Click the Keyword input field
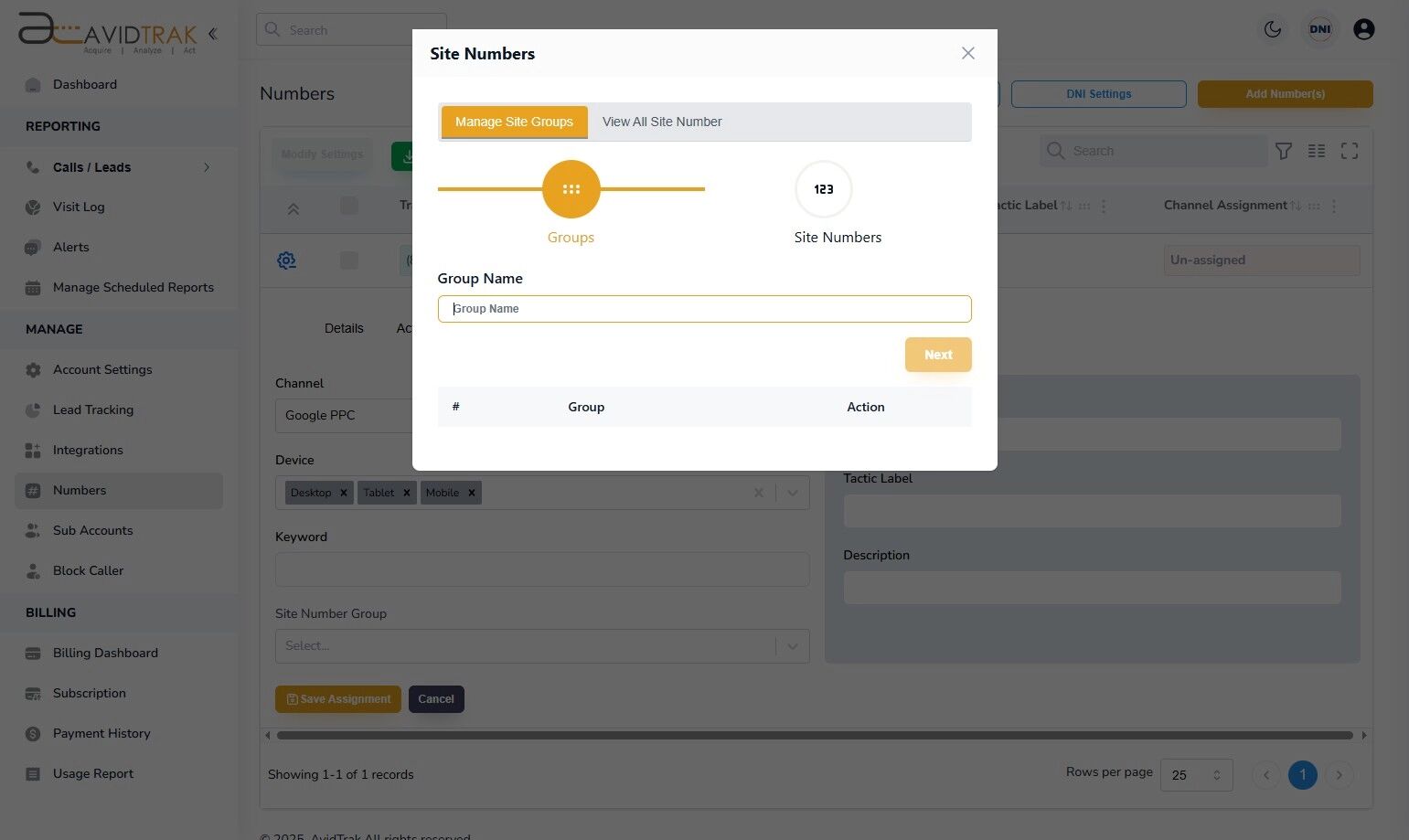The image size is (1409, 840). tap(542, 569)
